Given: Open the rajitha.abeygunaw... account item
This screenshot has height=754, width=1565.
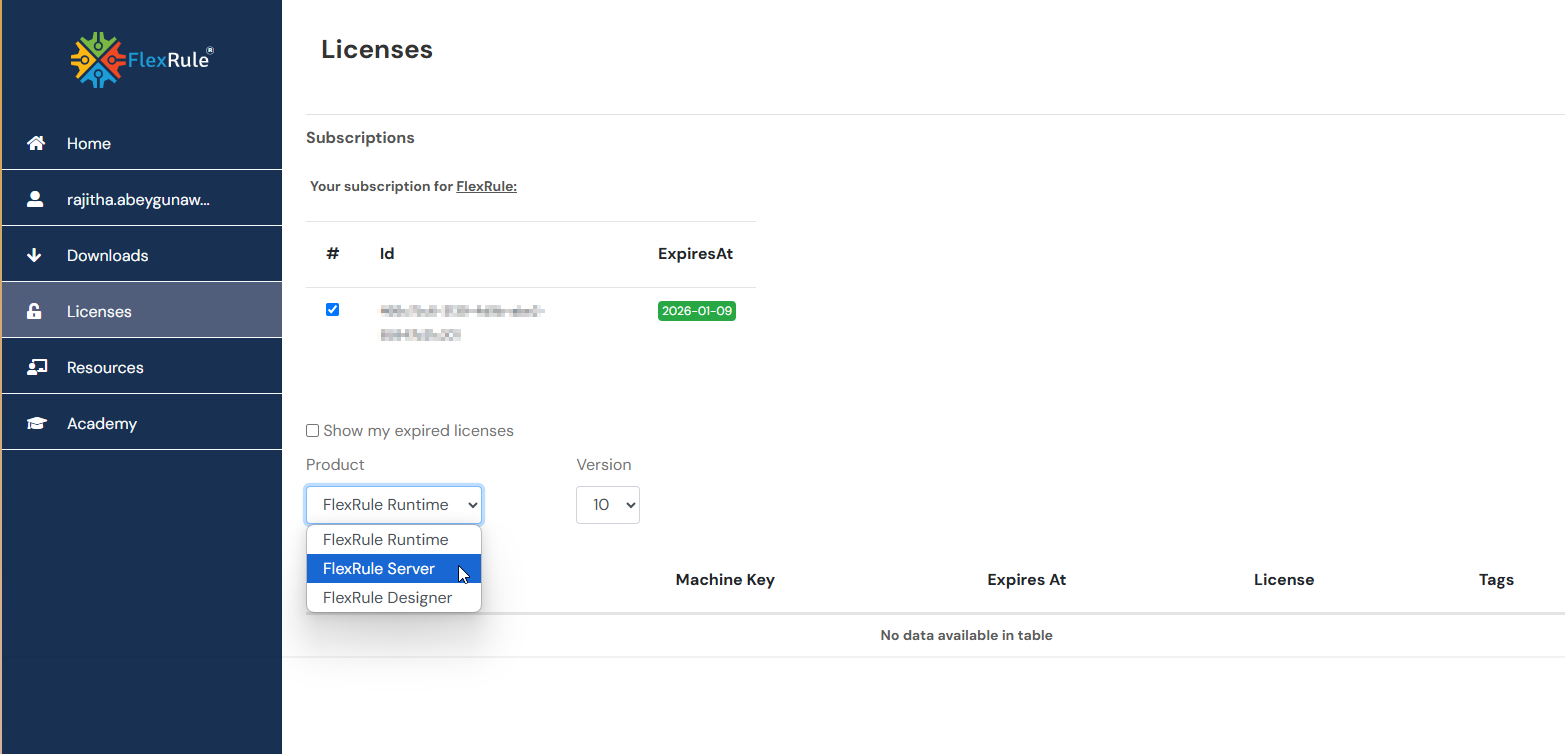Looking at the screenshot, I should [x=141, y=199].
